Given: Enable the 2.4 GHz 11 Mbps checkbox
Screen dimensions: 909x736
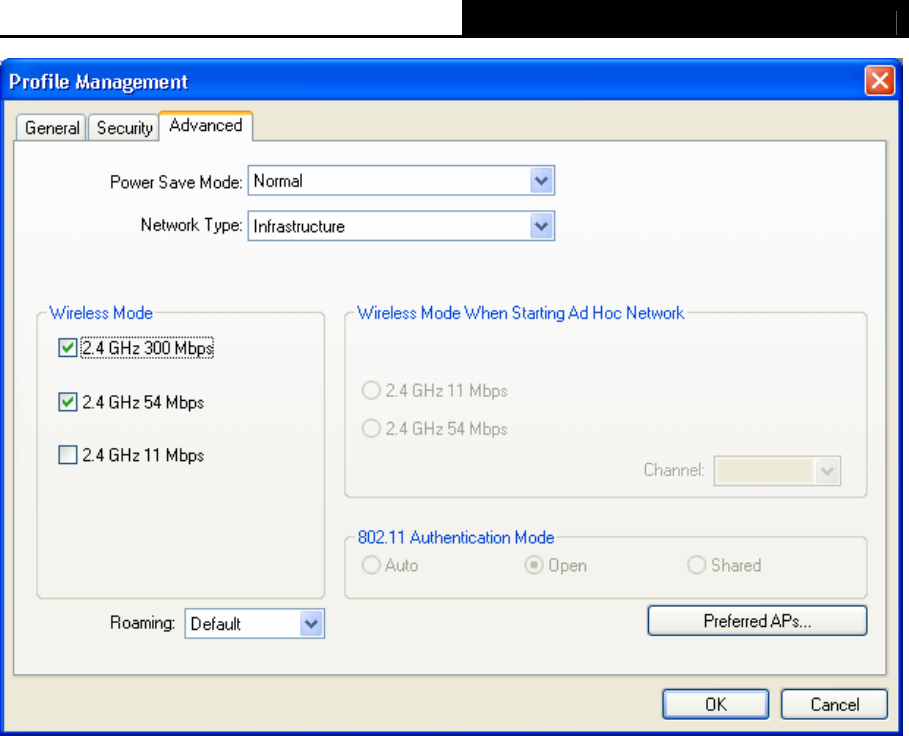Looking at the screenshot, I should 68,456.
